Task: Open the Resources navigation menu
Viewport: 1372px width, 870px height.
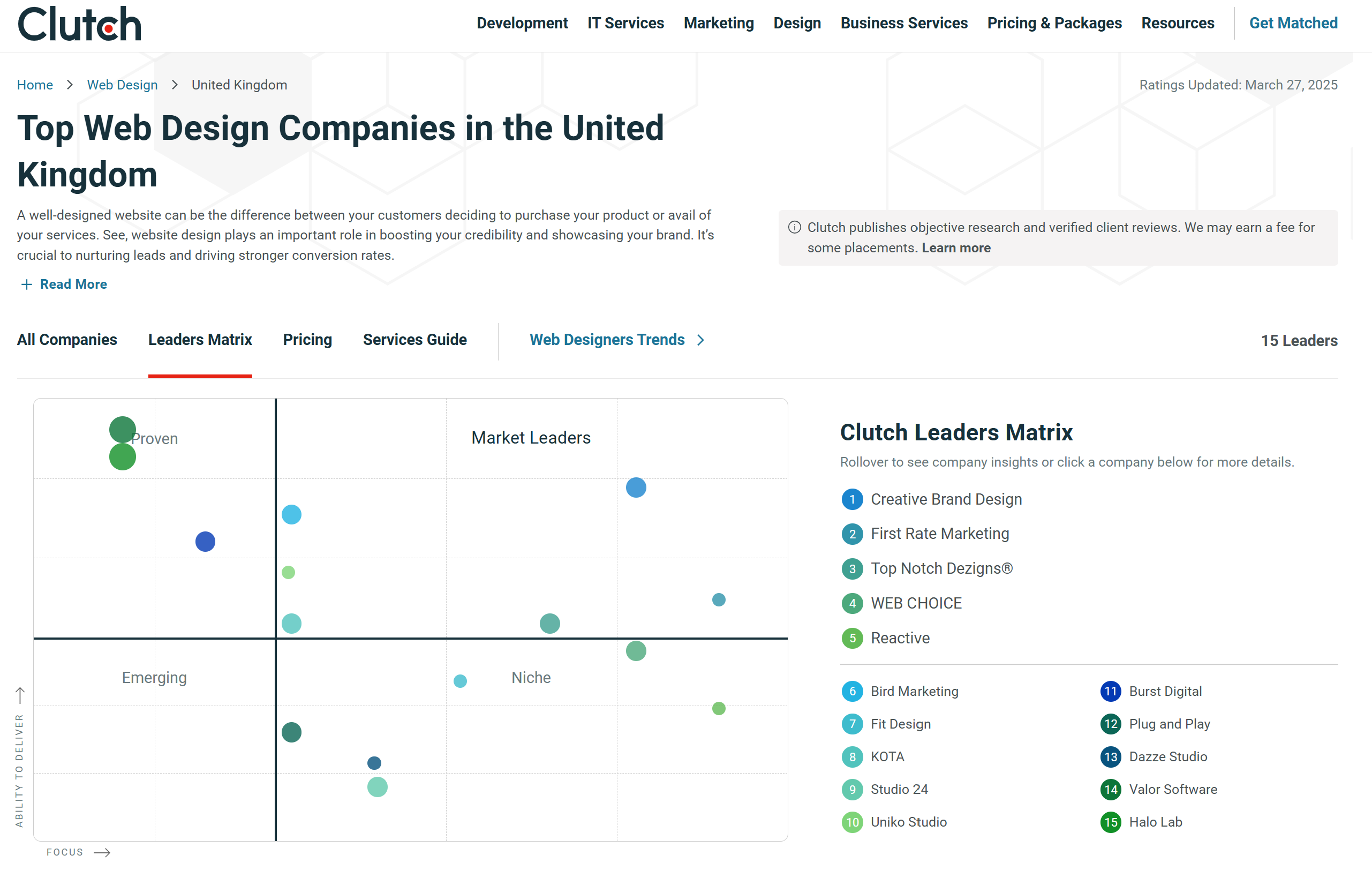Action: pos(1177,23)
